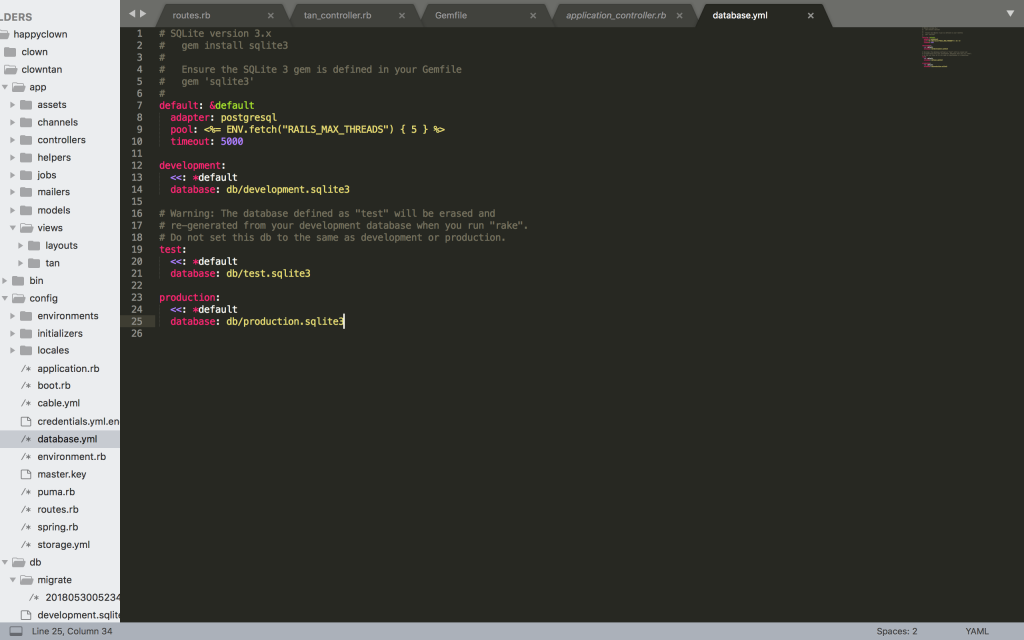Expand the locales folder

click(x=12, y=351)
